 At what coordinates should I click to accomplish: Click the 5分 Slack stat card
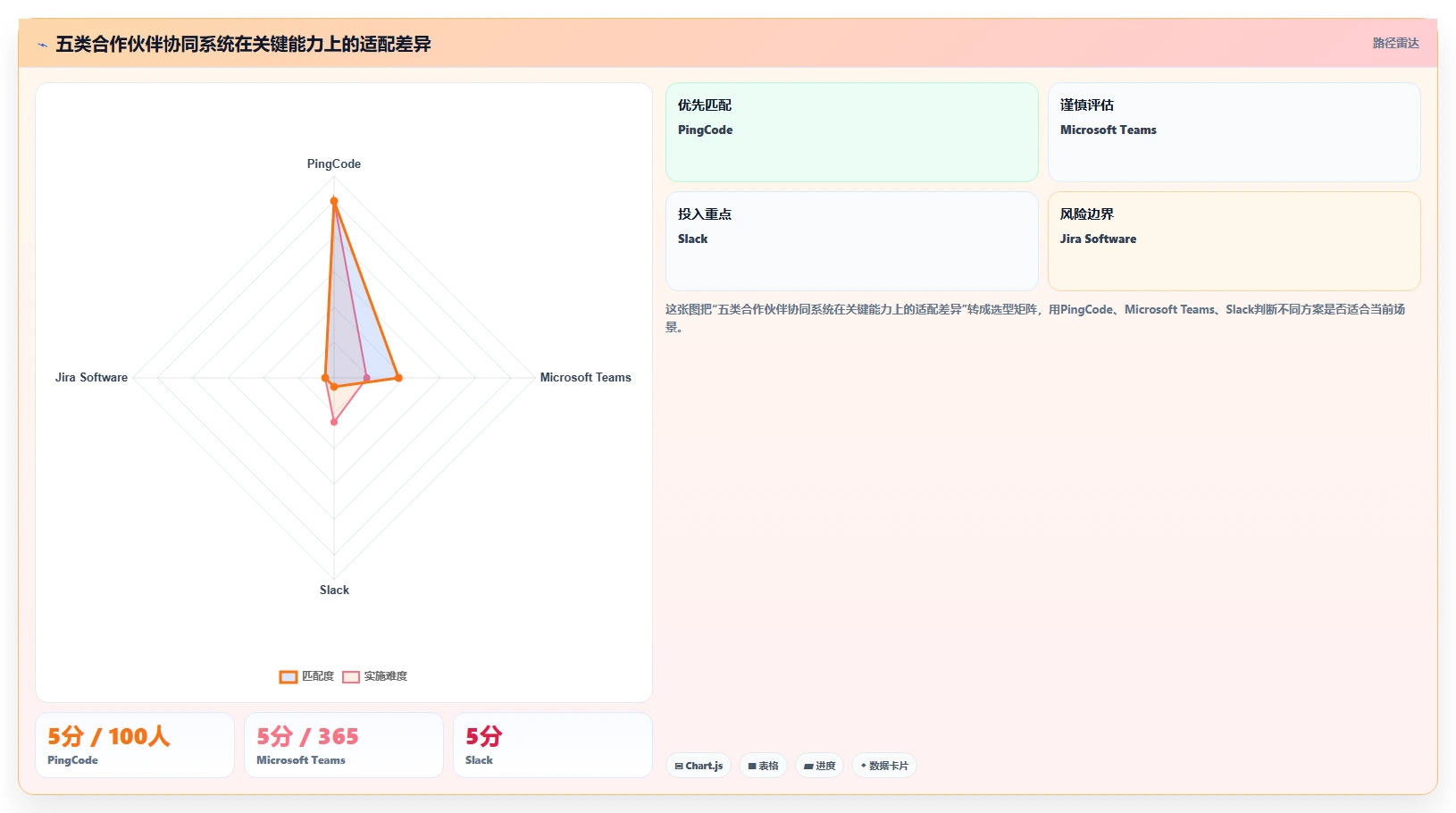pos(553,745)
